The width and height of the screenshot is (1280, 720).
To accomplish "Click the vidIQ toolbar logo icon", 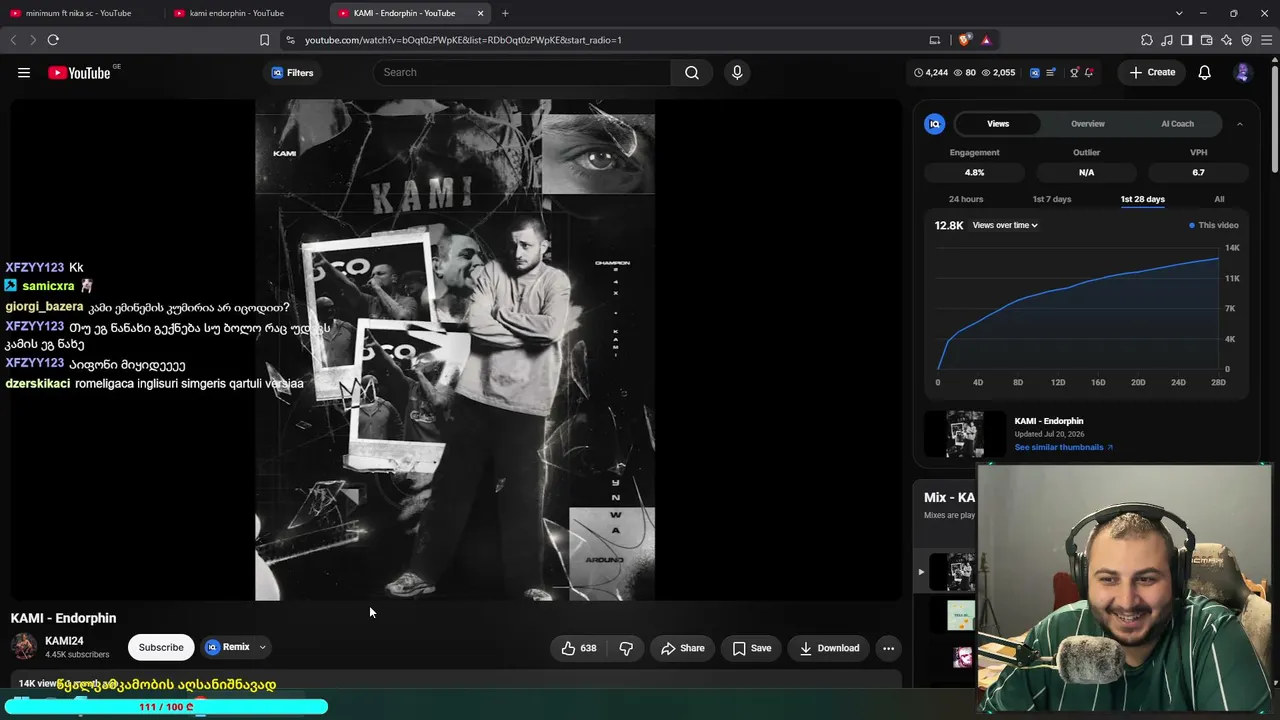I will [1035, 72].
